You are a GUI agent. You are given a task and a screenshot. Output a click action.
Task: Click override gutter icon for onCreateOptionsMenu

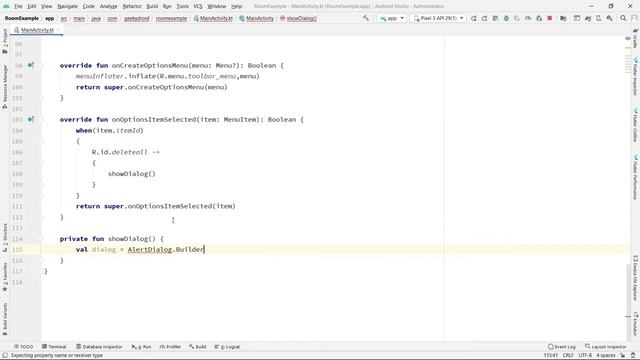click(x=31, y=65)
